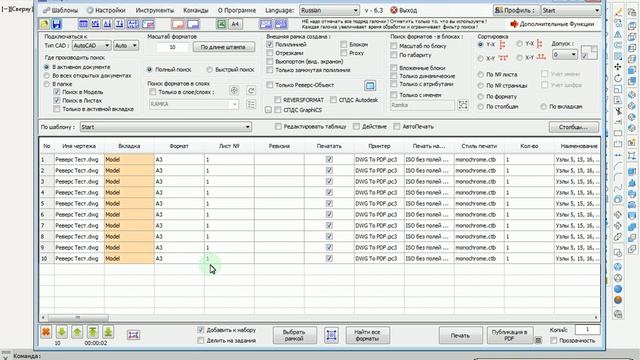This screenshot has width=640, height=360.
Task: Open the Команды menu
Action: tap(196, 10)
